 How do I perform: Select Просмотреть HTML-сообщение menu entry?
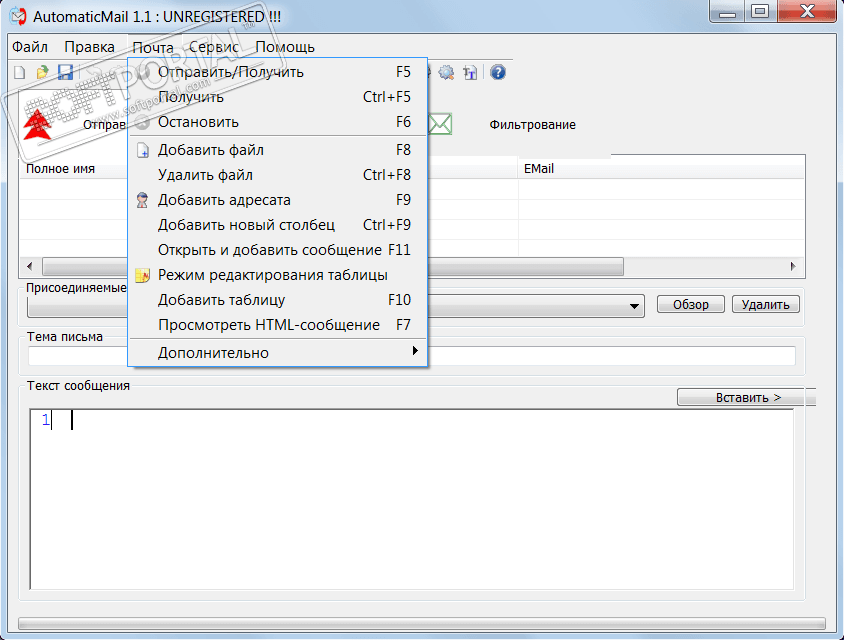coord(277,325)
